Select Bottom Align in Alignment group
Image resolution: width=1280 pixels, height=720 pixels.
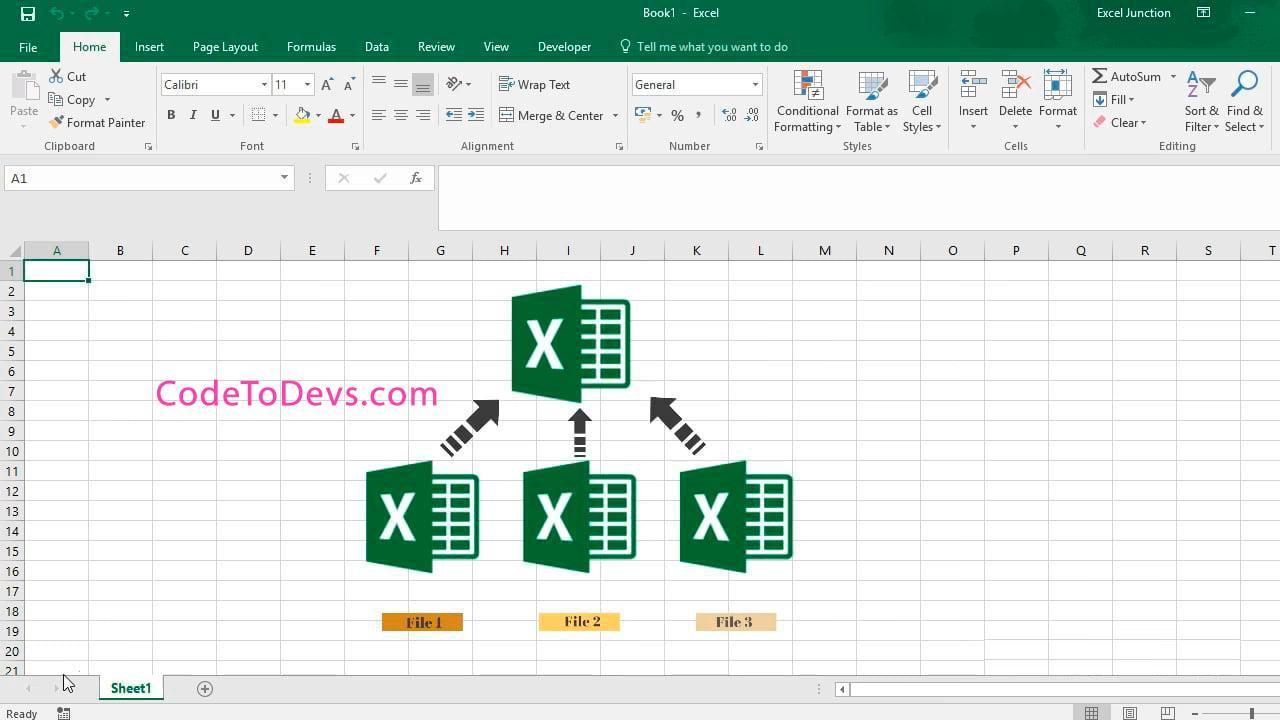[x=423, y=84]
